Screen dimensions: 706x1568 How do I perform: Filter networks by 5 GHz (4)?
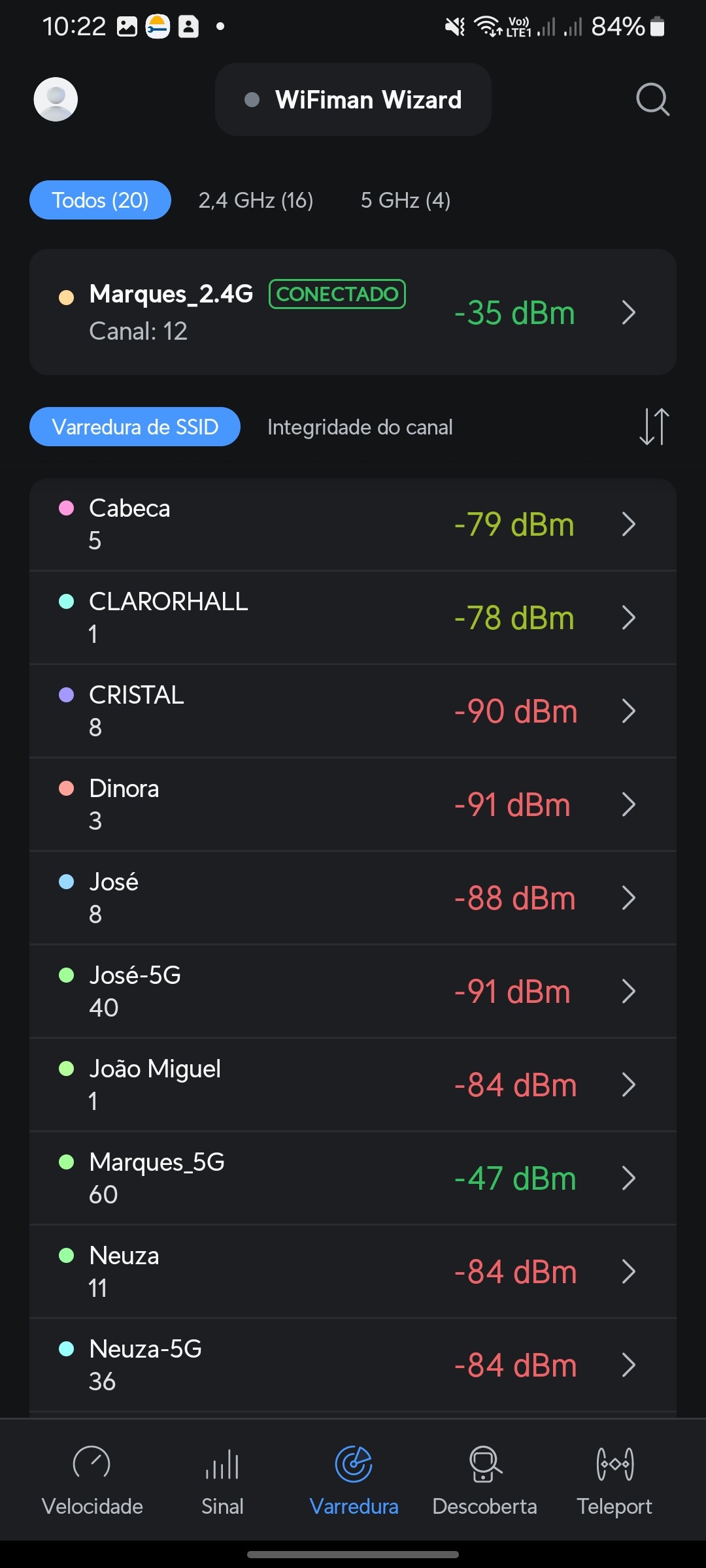point(405,200)
